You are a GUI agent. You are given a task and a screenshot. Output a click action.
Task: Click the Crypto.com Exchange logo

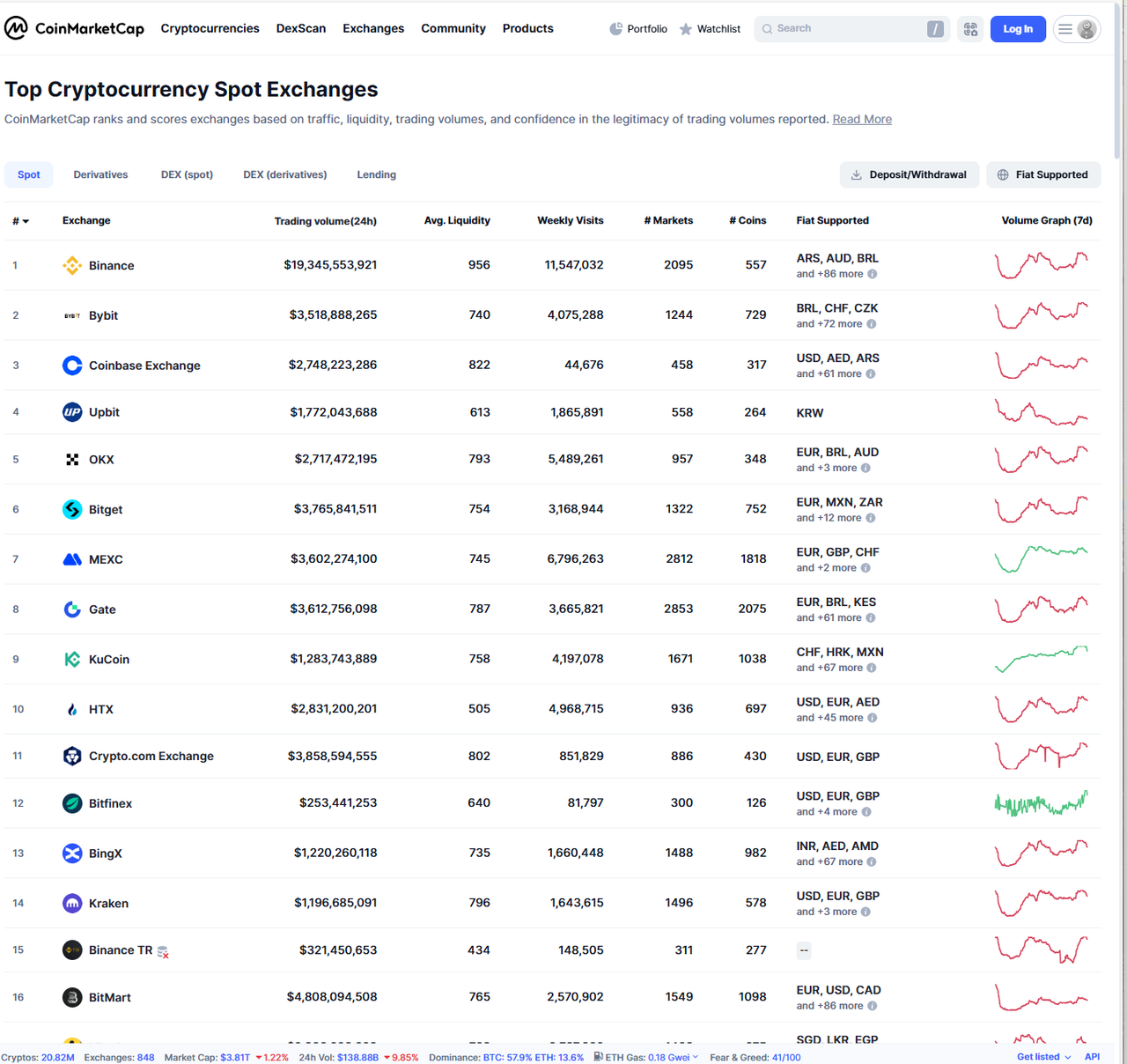click(x=72, y=756)
